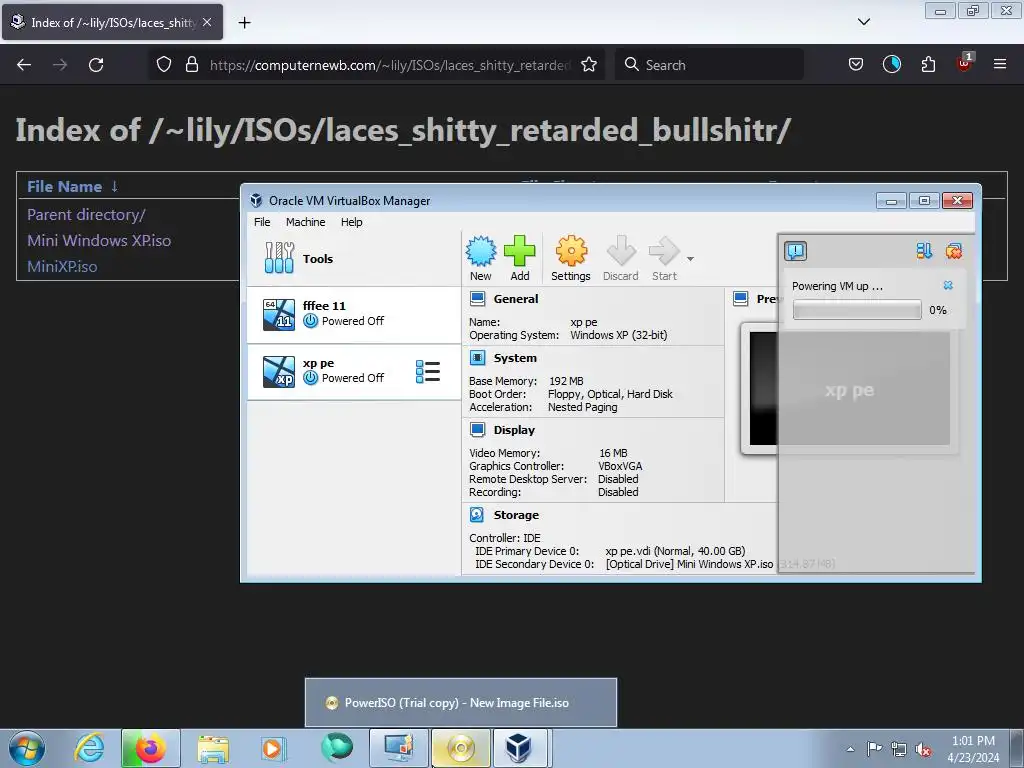Viewport: 1024px width, 768px height.
Task: Open the Machine menu in VirtualBox
Action: (305, 222)
